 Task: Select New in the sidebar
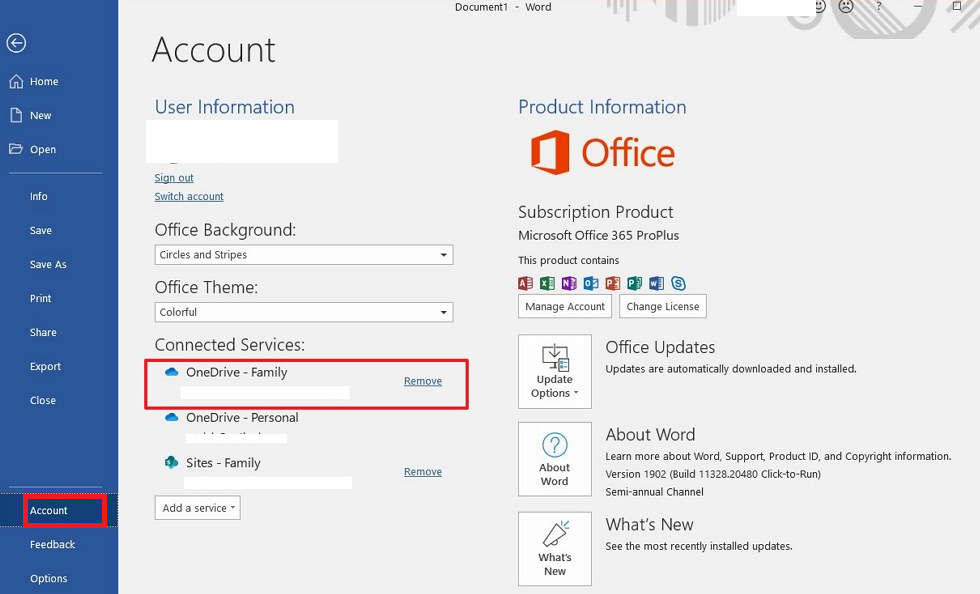click(41, 115)
